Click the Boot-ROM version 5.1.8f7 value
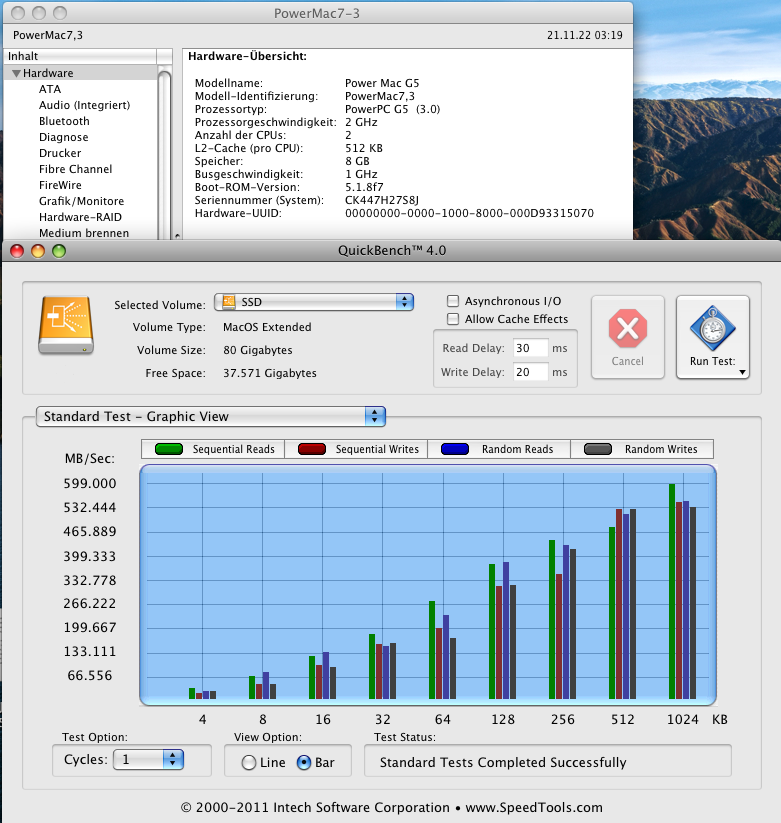The height and width of the screenshot is (823, 781). tap(364, 187)
